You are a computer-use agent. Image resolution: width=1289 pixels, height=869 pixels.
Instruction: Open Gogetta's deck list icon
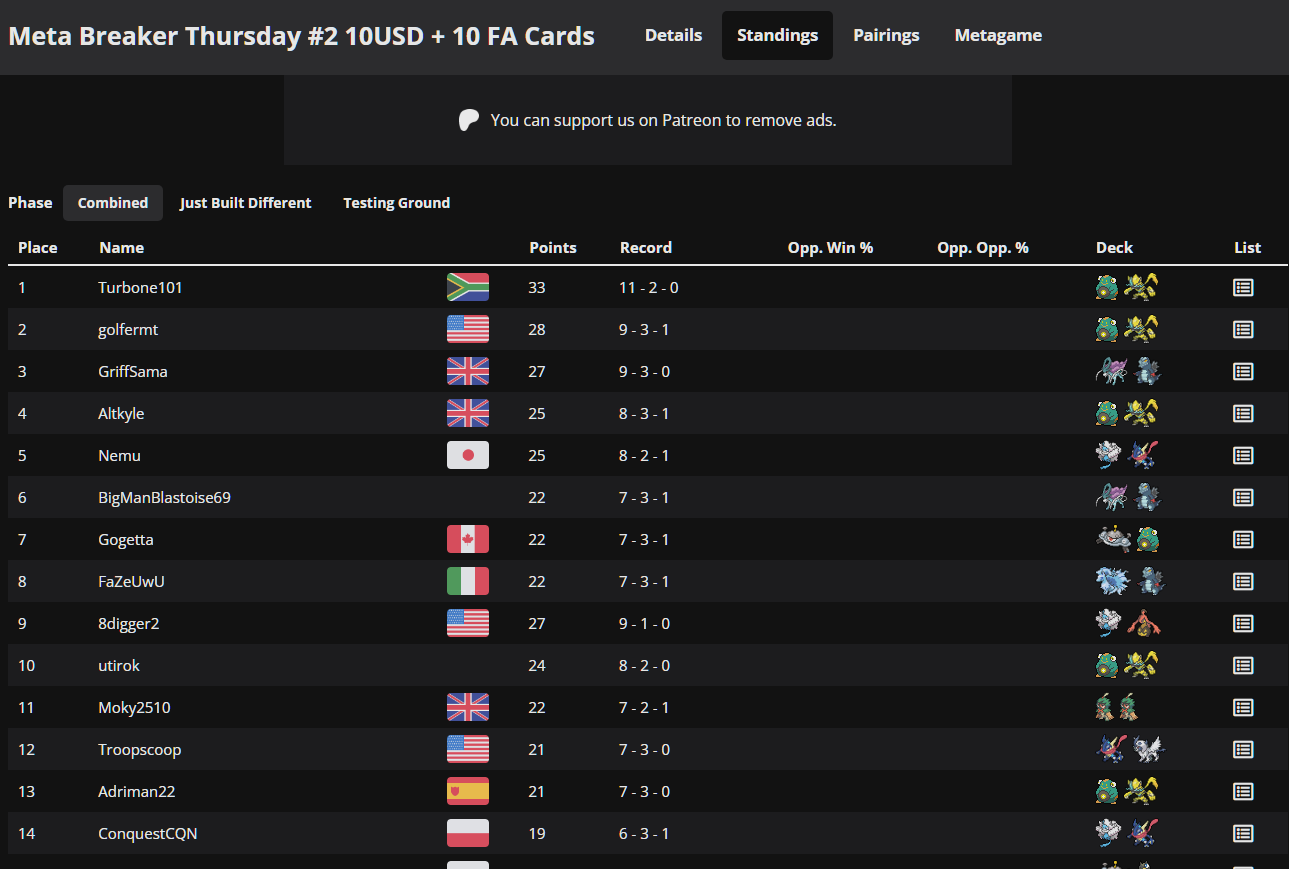pos(1243,540)
